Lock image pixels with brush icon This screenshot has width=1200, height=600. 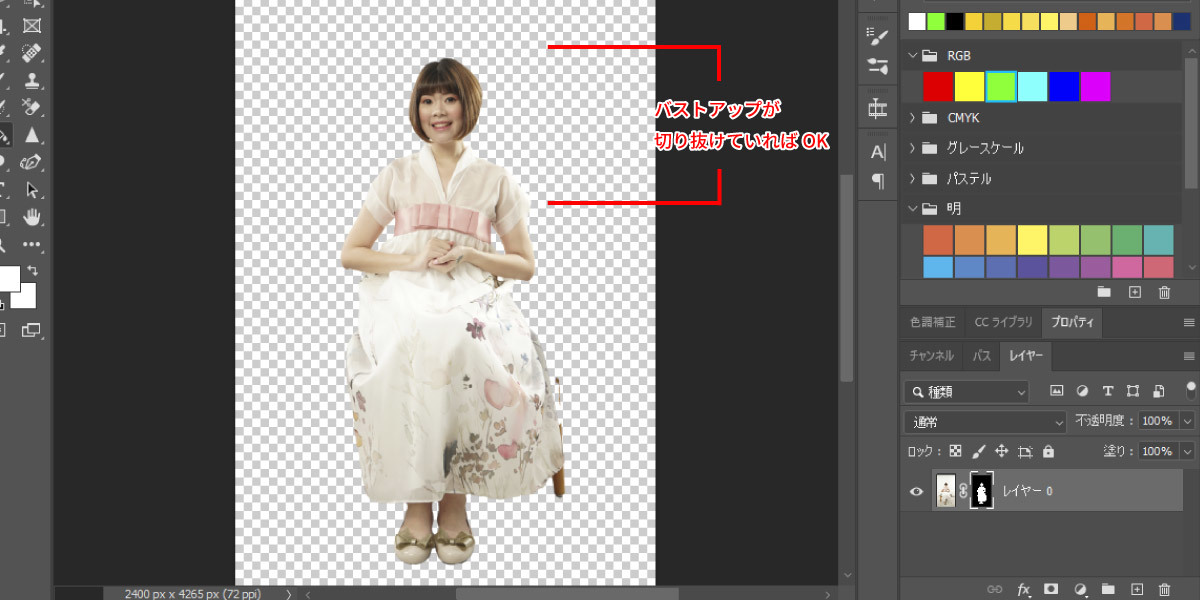(x=979, y=451)
